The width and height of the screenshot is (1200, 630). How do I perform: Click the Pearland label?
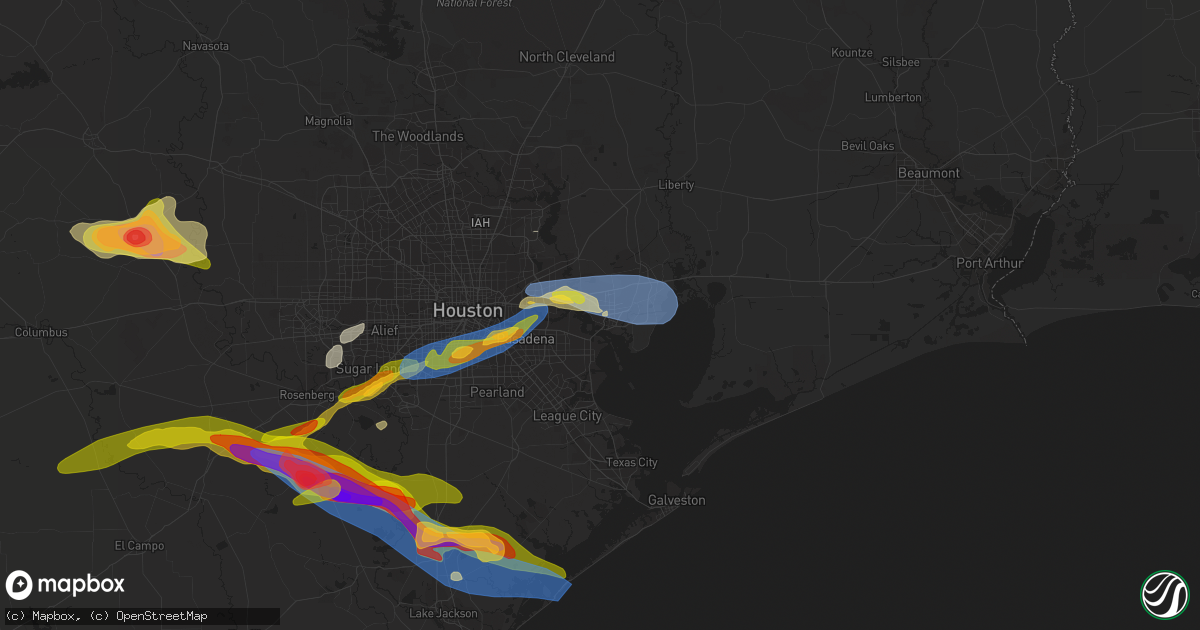(x=497, y=392)
